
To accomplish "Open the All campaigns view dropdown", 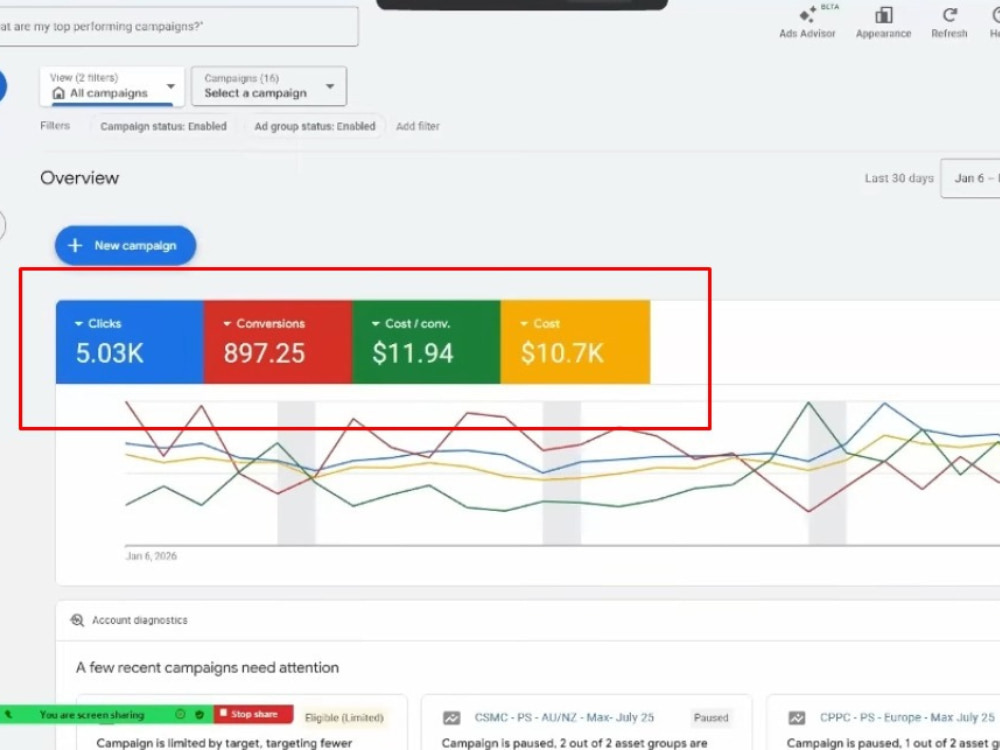I will [112, 86].
